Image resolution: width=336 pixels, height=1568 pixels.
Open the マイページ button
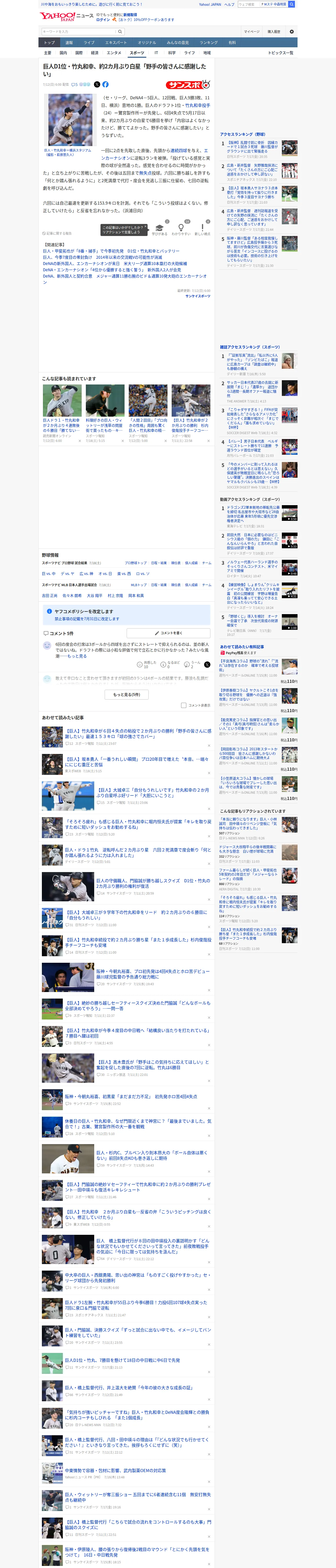(251, 32)
